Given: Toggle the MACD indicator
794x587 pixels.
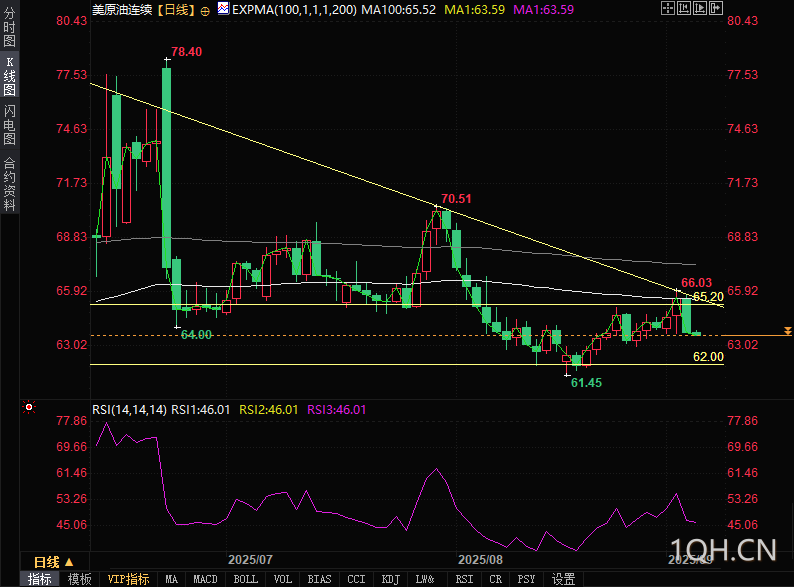Looking at the screenshot, I should [x=205, y=579].
